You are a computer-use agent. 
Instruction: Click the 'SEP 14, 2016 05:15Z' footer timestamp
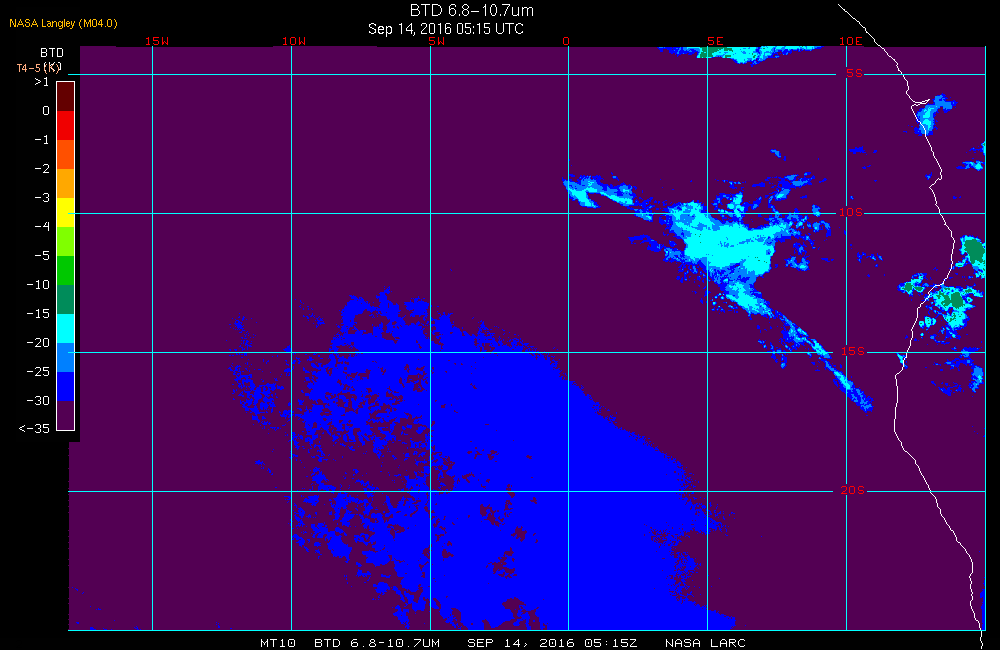(552, 643)
